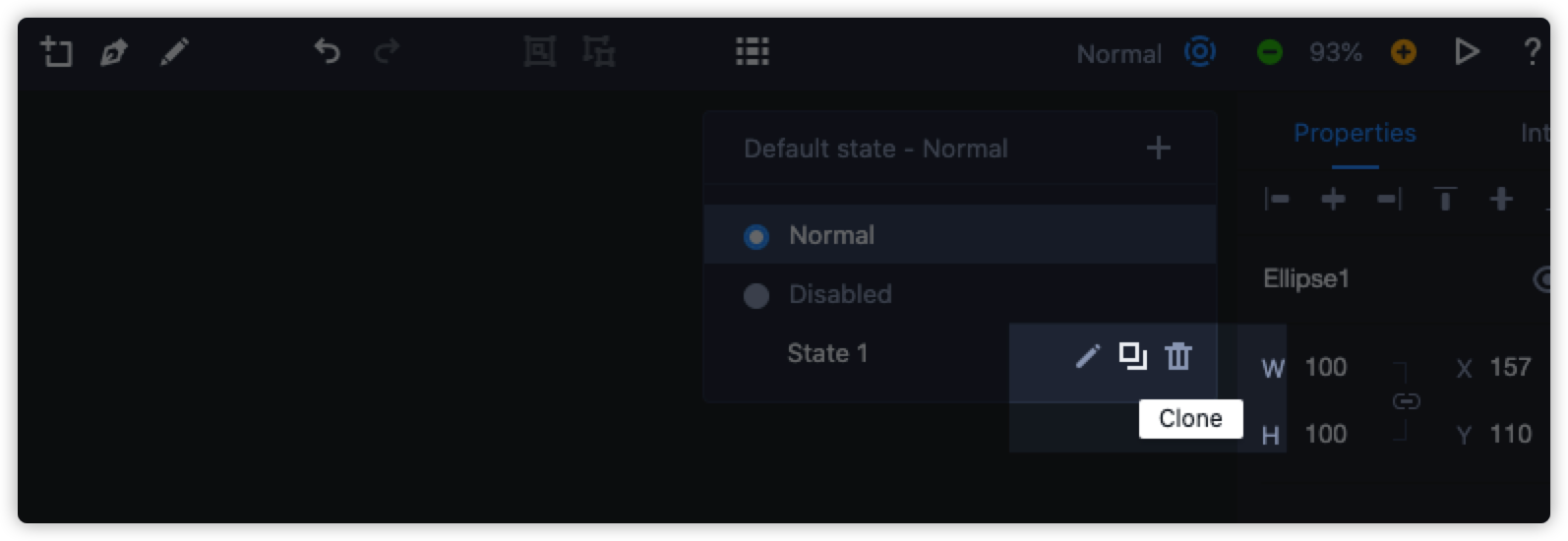Click the Undo arrow
The width and height of the screenshot is (1568, 541).
point(327,50)
